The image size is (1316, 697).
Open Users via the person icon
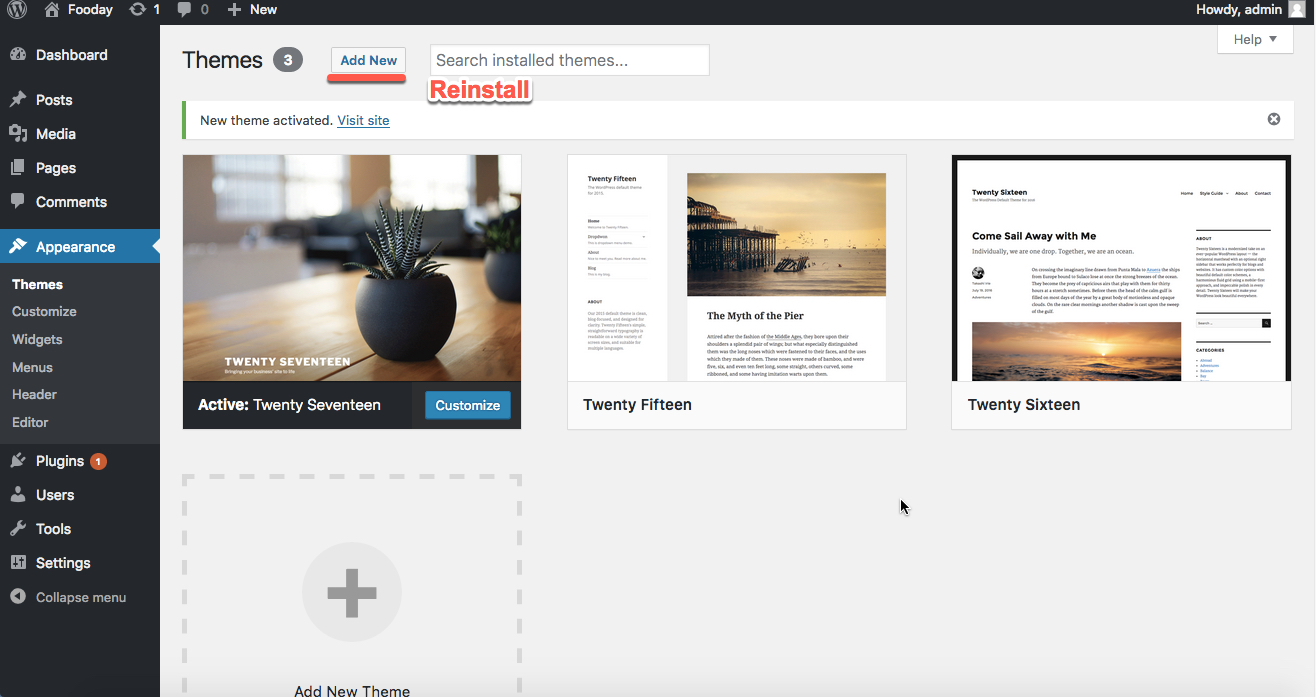pos(18,495)
